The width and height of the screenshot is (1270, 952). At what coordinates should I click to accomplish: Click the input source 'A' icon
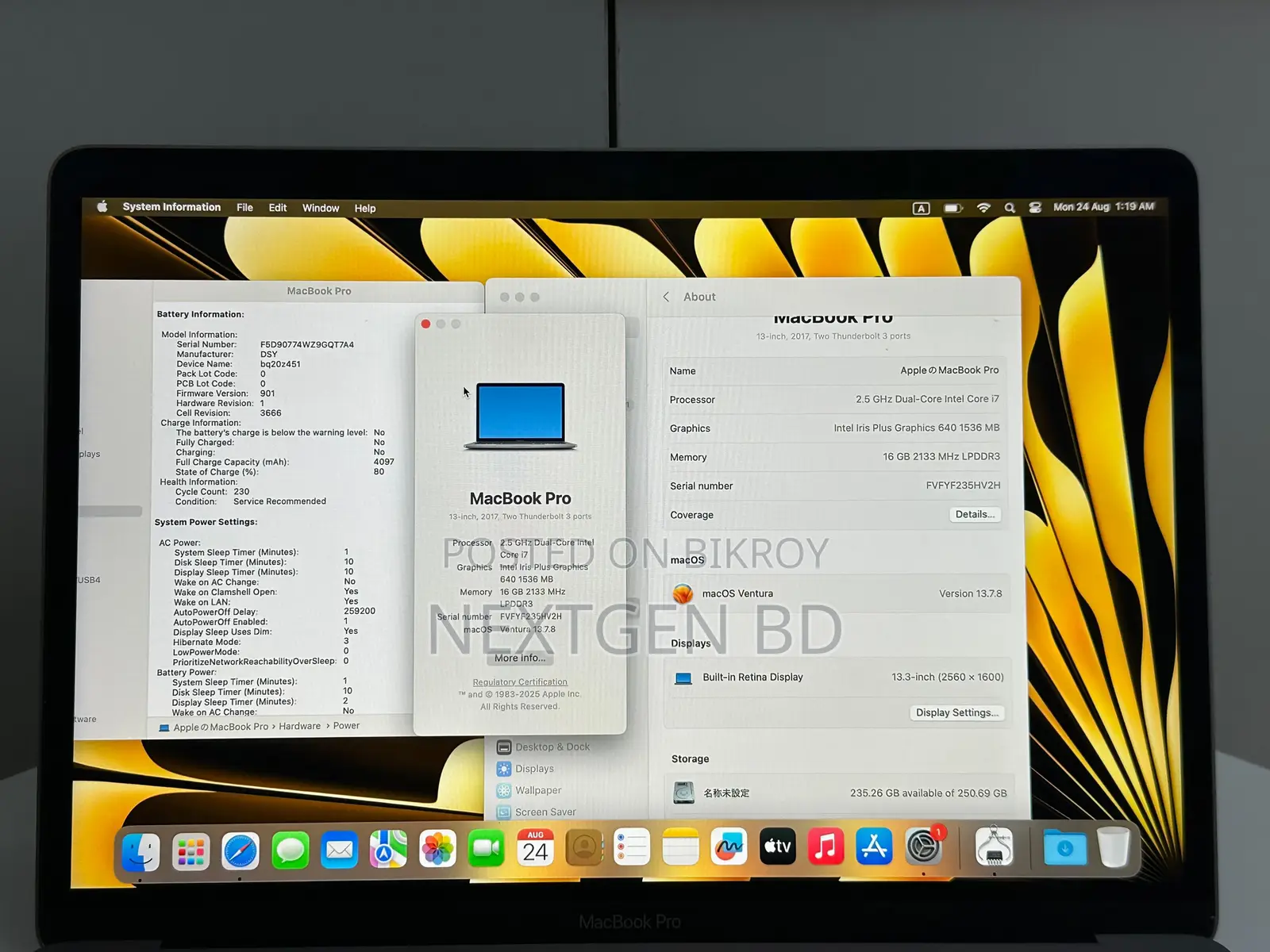921,209
